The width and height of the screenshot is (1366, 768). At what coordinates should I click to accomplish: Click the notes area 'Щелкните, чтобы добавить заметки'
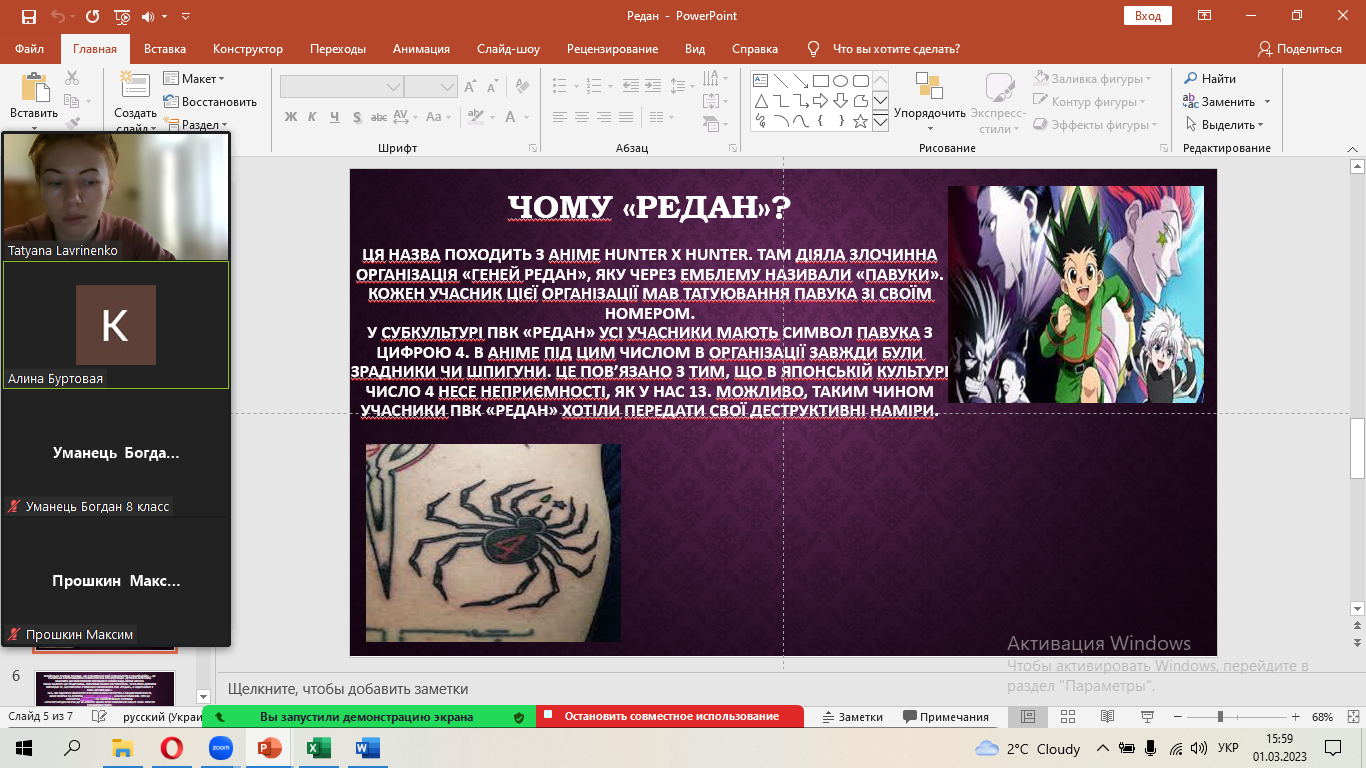pyautogui.click(x=348, y=689)
